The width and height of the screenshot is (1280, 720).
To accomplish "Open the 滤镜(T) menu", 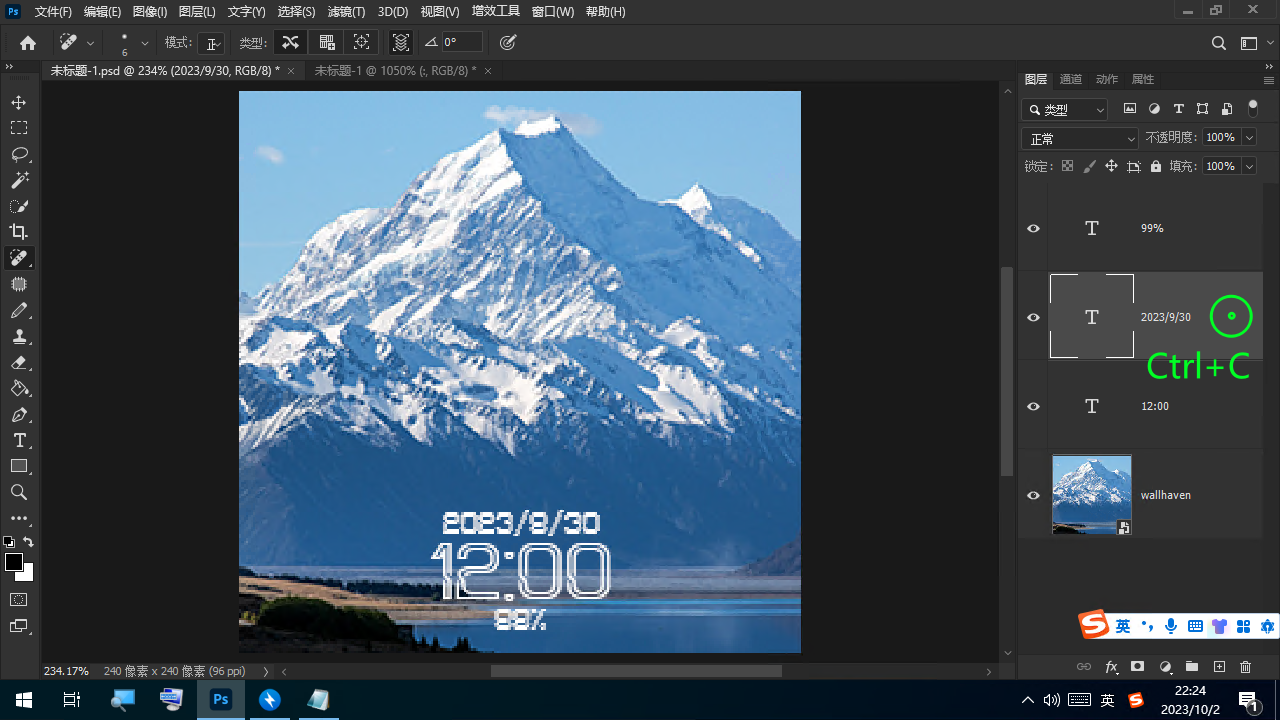I will [346, 12].
